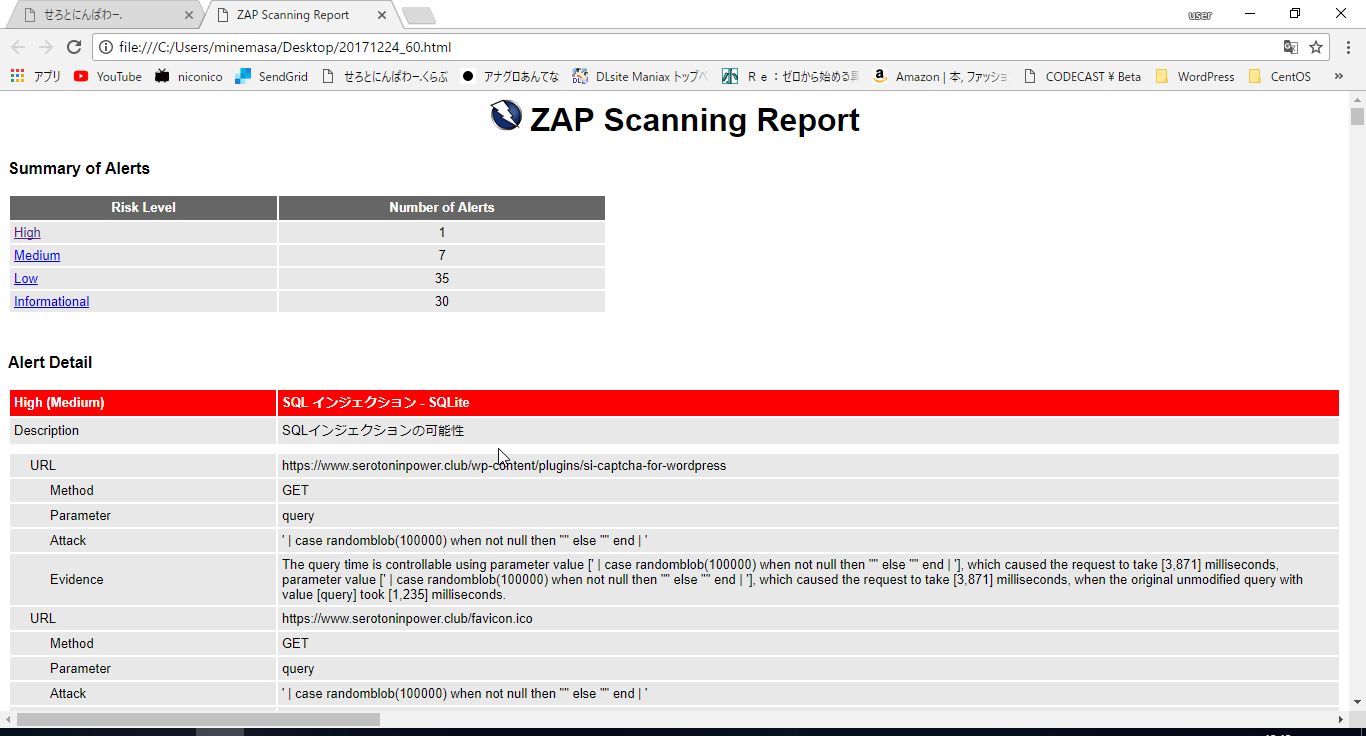Click the ZAP Scanning Report page heading
The image size is (1366, 736).
[x=695, y=119]
